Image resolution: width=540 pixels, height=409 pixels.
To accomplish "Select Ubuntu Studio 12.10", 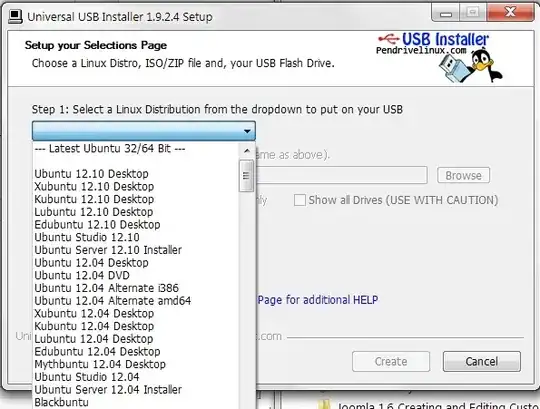I will [87, 238].
